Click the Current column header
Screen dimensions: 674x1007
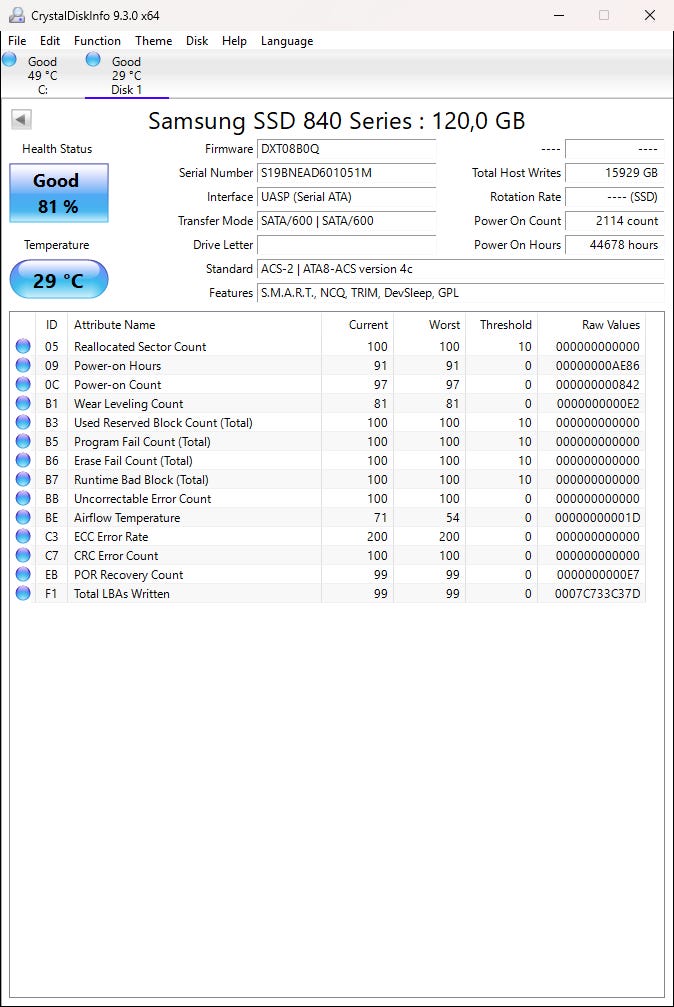tap(357, 325)
